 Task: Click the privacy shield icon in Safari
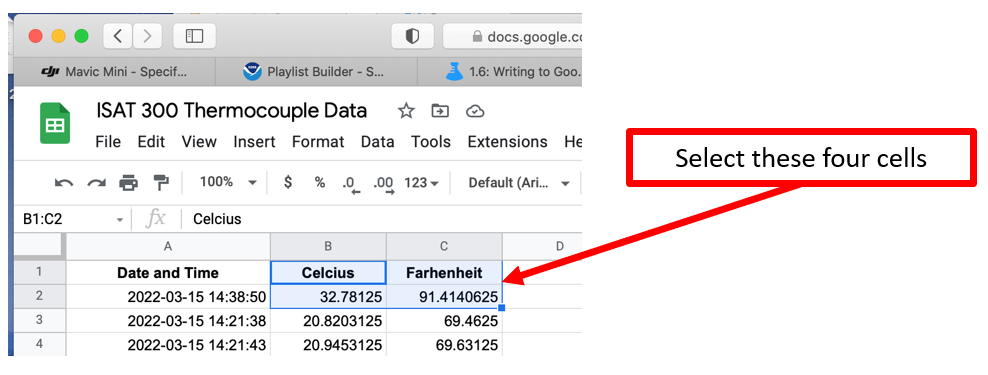tap(412, 36)
